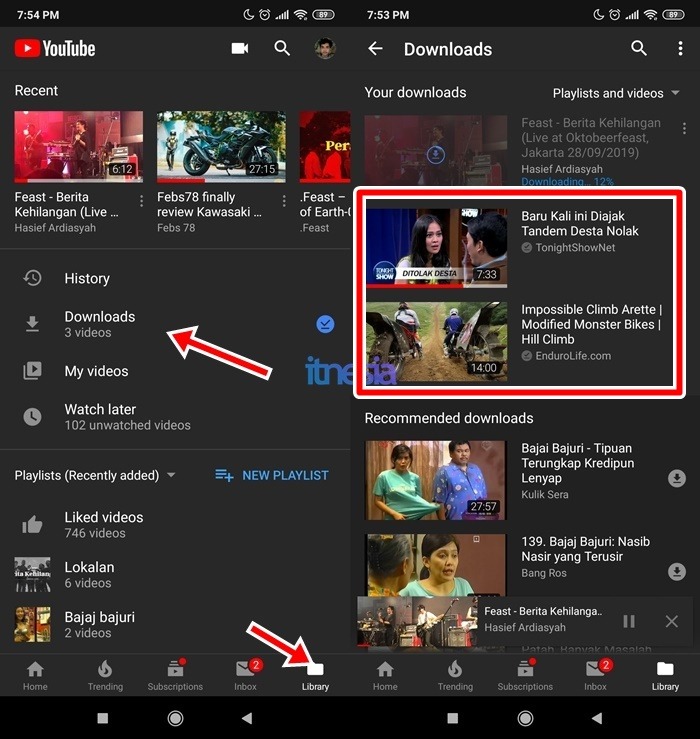Tap Android recents button on the right screen

(x=453, y=718)
